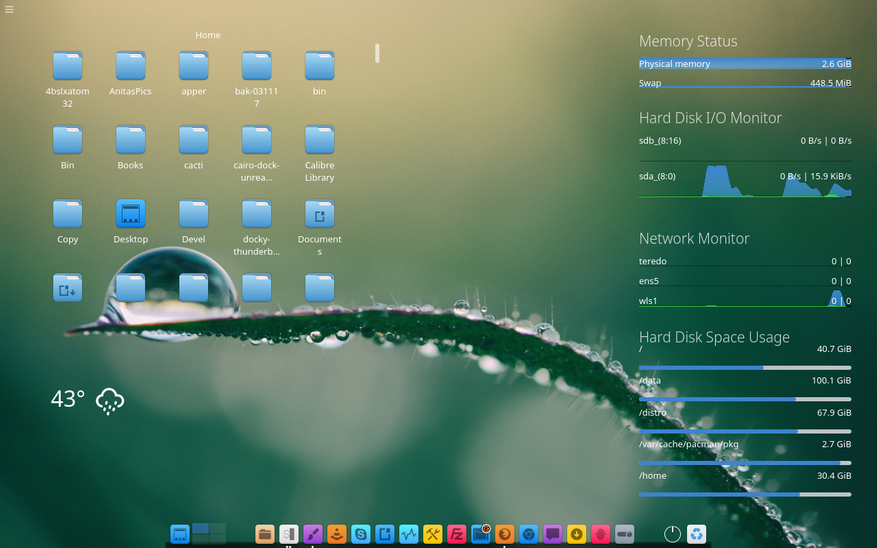The image size is (877, 548).
Task: Open FileZilla from the dock
Action: pyautogui.click(x=457, y=534)
